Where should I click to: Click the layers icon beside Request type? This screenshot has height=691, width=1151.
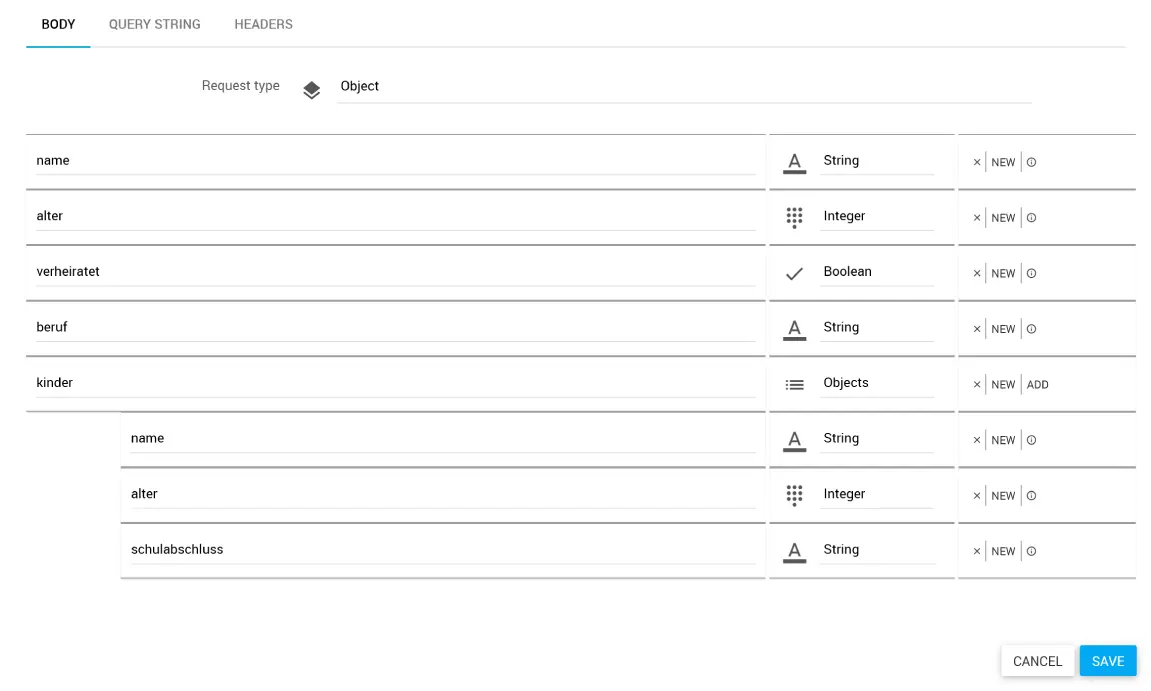pyautogui.click(x=312, y=90)
